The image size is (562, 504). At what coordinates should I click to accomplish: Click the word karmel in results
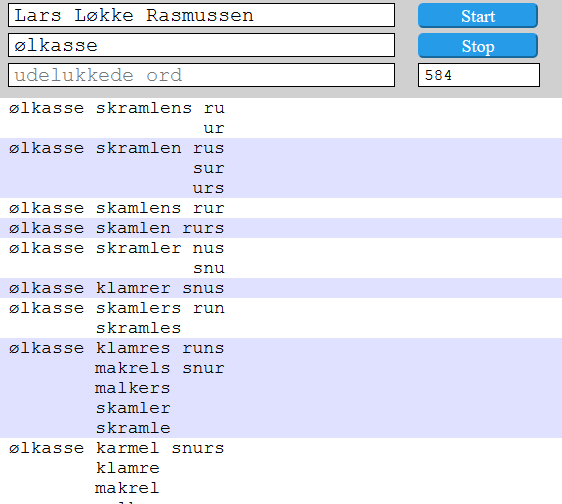click(x=128, y=448)
